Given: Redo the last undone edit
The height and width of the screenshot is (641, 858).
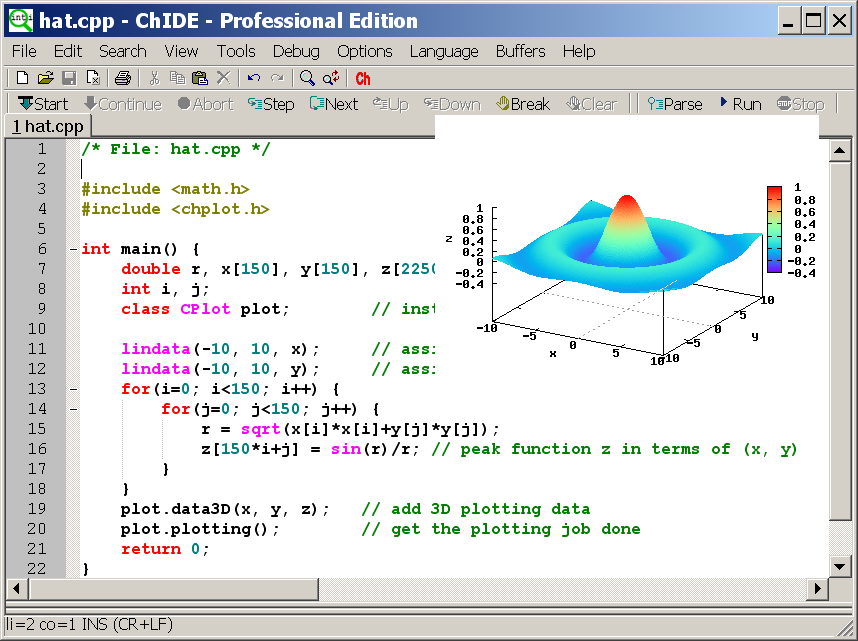Looking at the screenshot, I should click(x=277, y=78).
